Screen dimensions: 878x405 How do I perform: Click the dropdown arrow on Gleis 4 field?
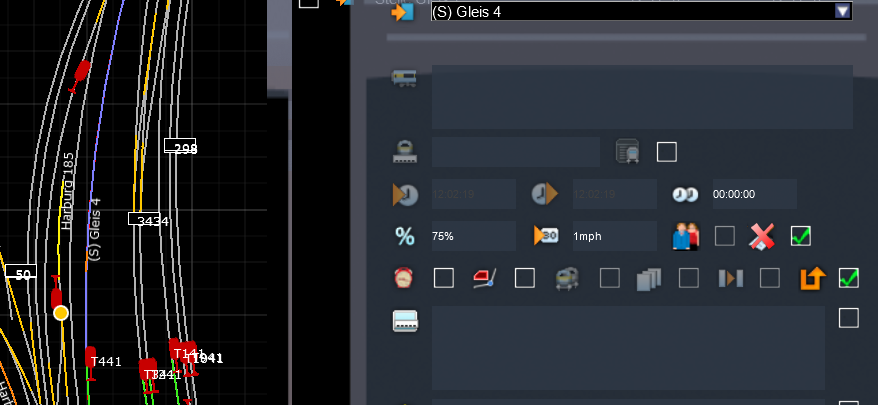(842, 11)
